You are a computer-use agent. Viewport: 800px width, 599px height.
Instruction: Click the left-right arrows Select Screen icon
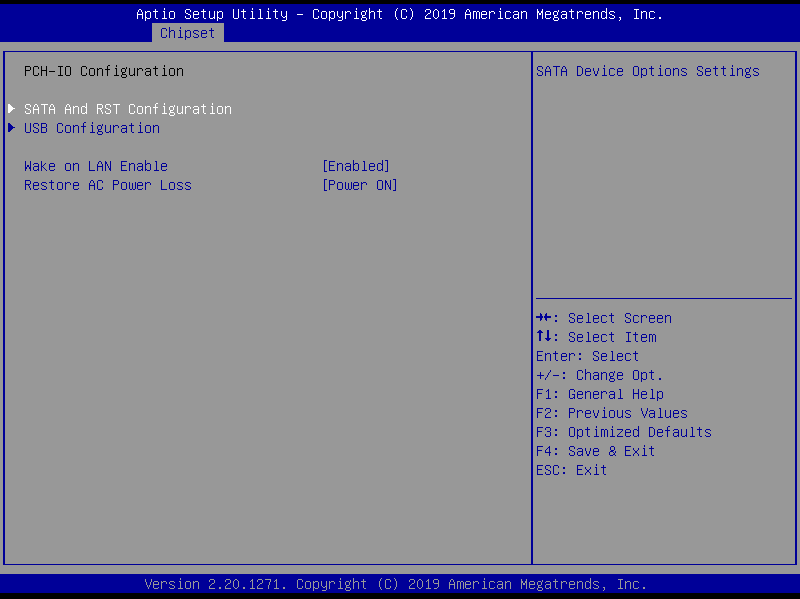pos(544,318)
